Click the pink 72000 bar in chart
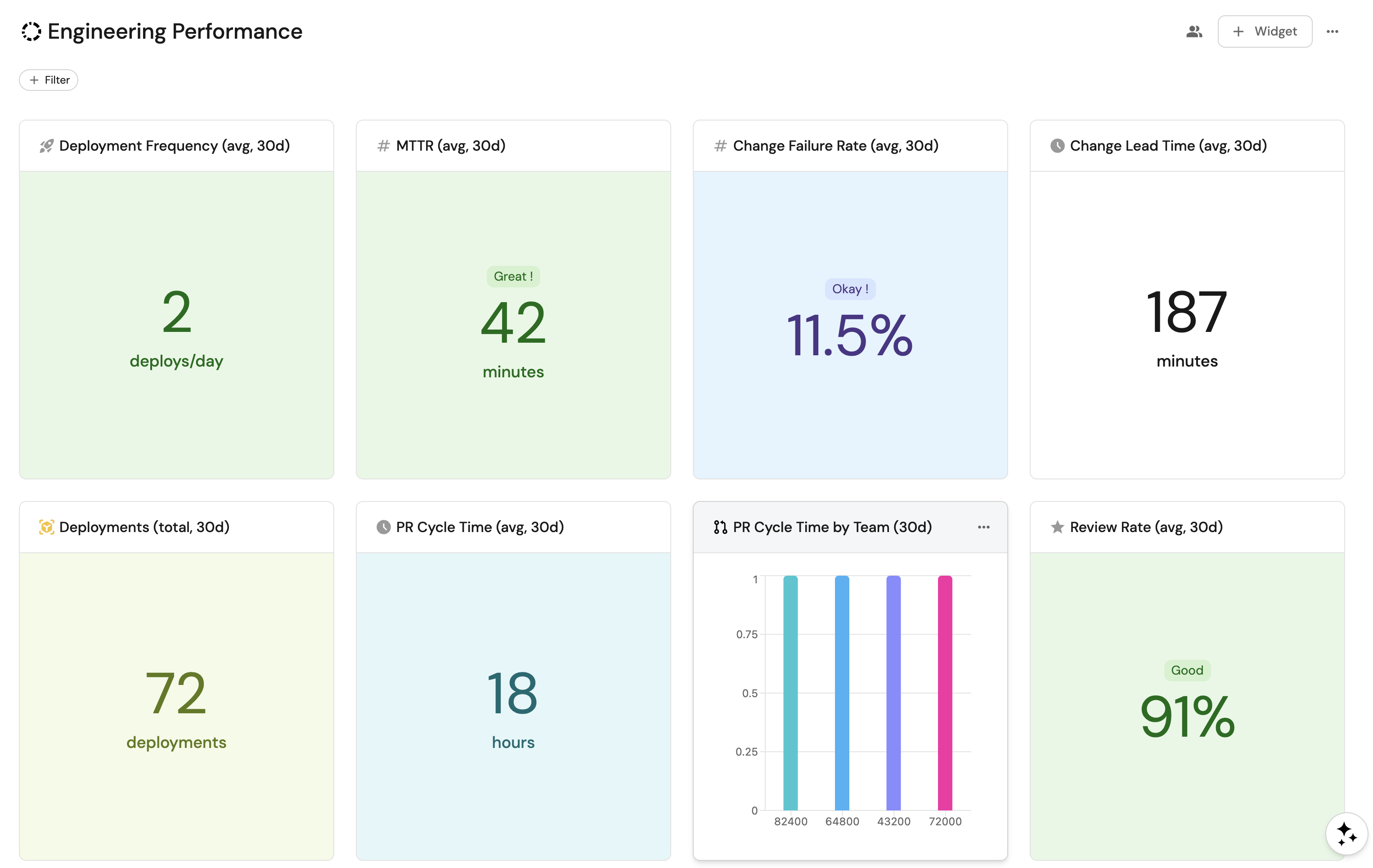 [945, 693]
